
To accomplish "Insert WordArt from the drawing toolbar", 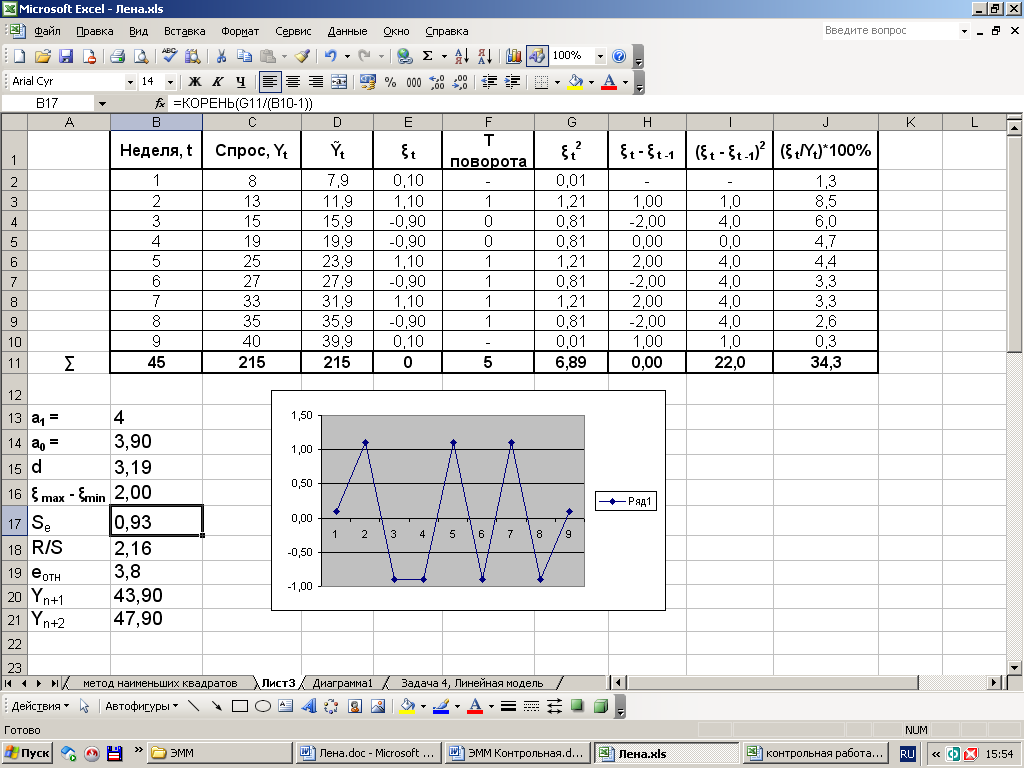I will 308,706.
